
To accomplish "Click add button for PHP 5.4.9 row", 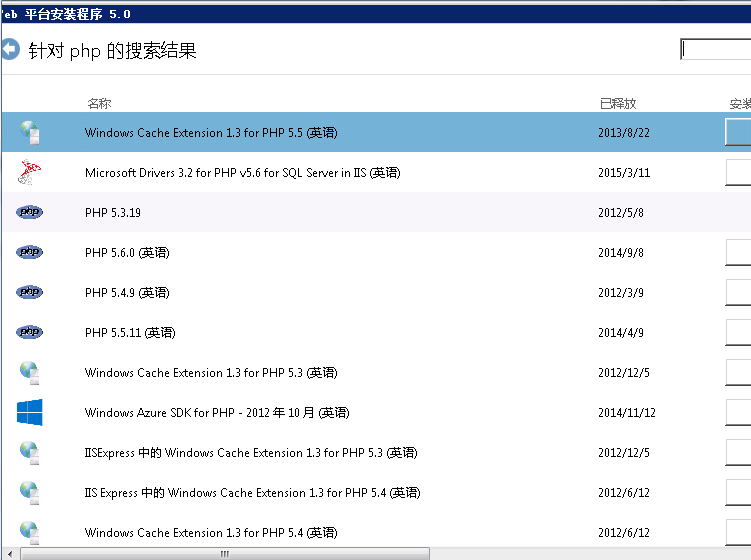I will pos(738,292).
